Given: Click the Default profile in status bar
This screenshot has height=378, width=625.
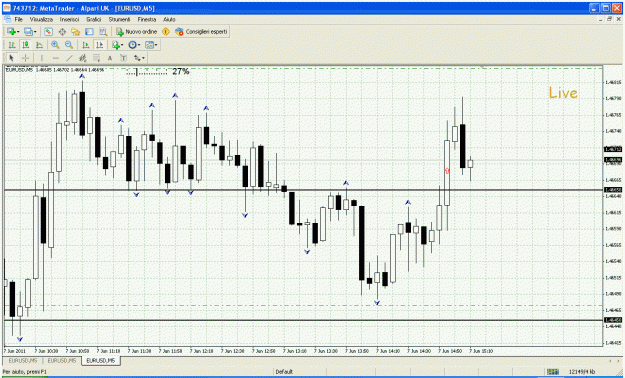Looking at the screenshot, I should [x=284, y=372].
